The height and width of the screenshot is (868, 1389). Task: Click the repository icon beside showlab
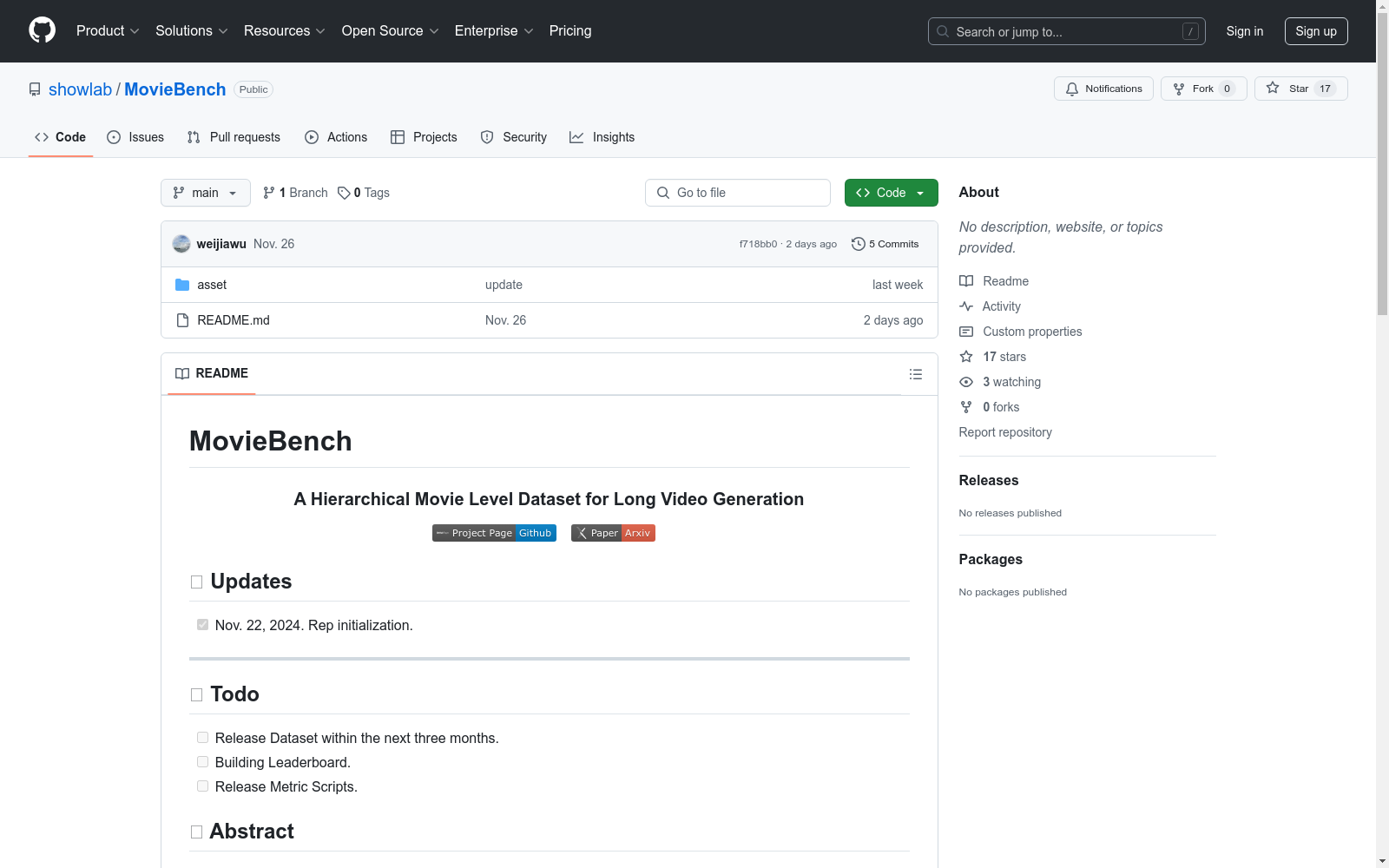click(x=35, y=89)
